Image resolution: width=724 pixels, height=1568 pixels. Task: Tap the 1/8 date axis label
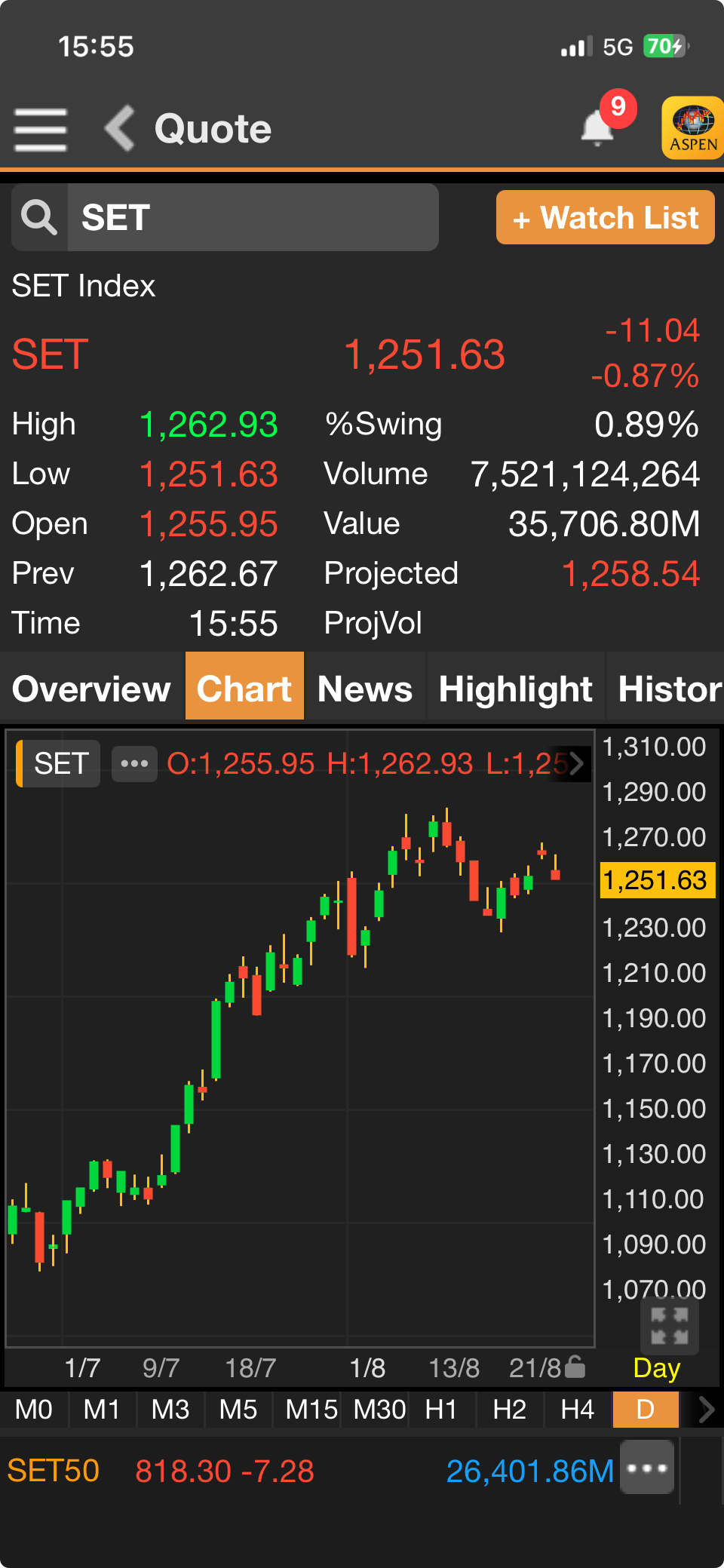point(367,1367)
